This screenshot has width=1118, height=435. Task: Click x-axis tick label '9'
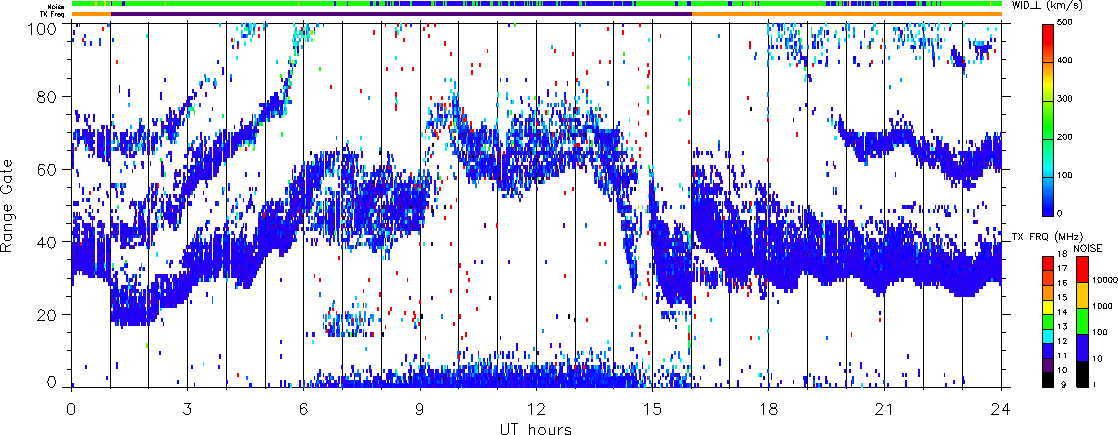[420, 409]
